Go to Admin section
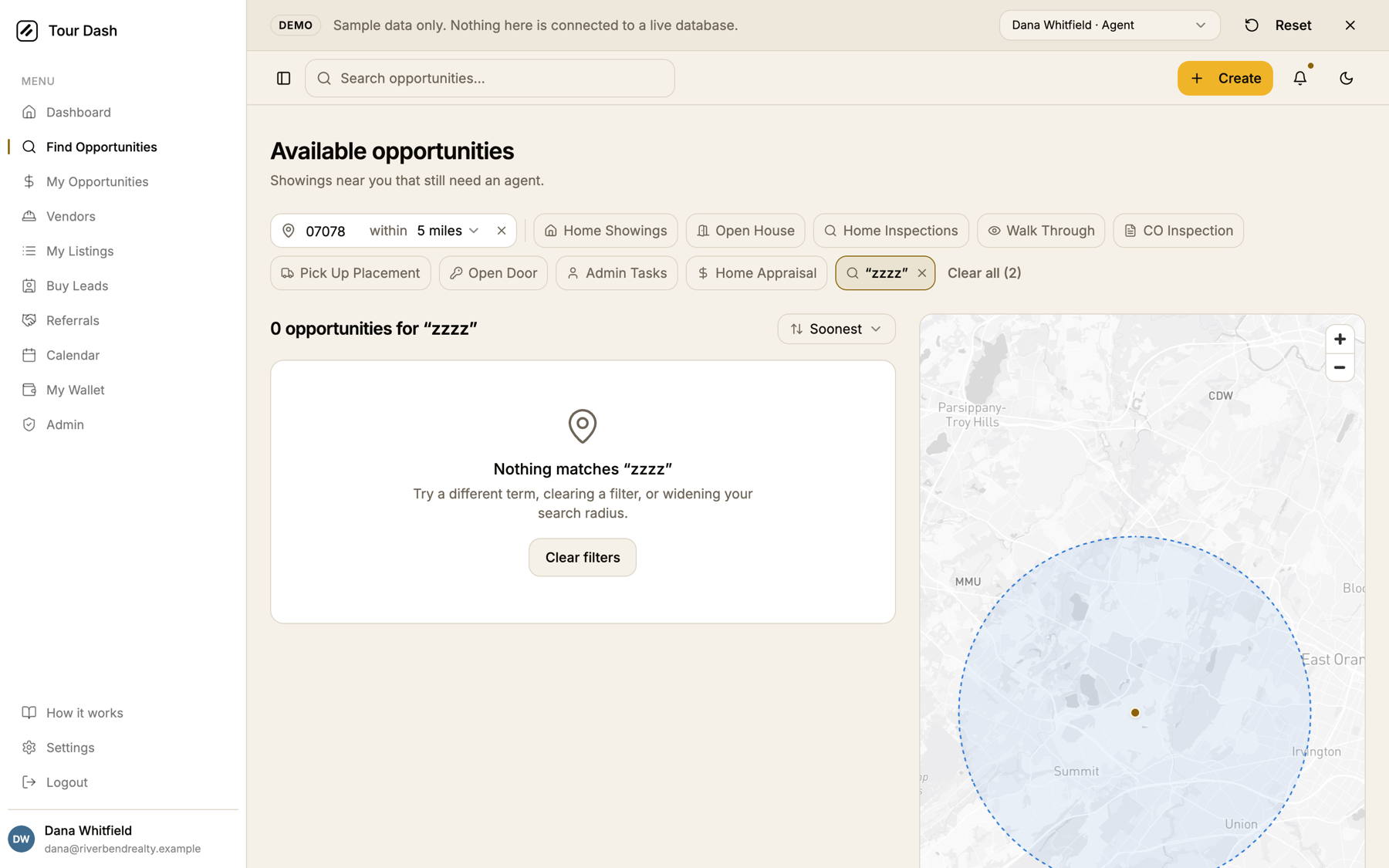The width and height of the screenshot is (1389, 868). tap(123, 425)
